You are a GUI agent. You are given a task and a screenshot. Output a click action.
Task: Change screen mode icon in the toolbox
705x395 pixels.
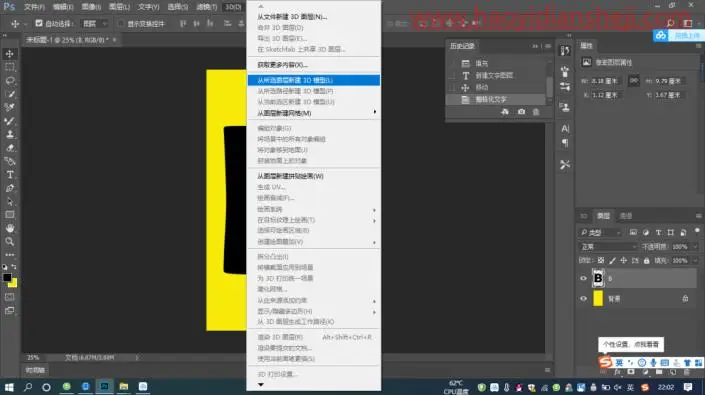9,311
